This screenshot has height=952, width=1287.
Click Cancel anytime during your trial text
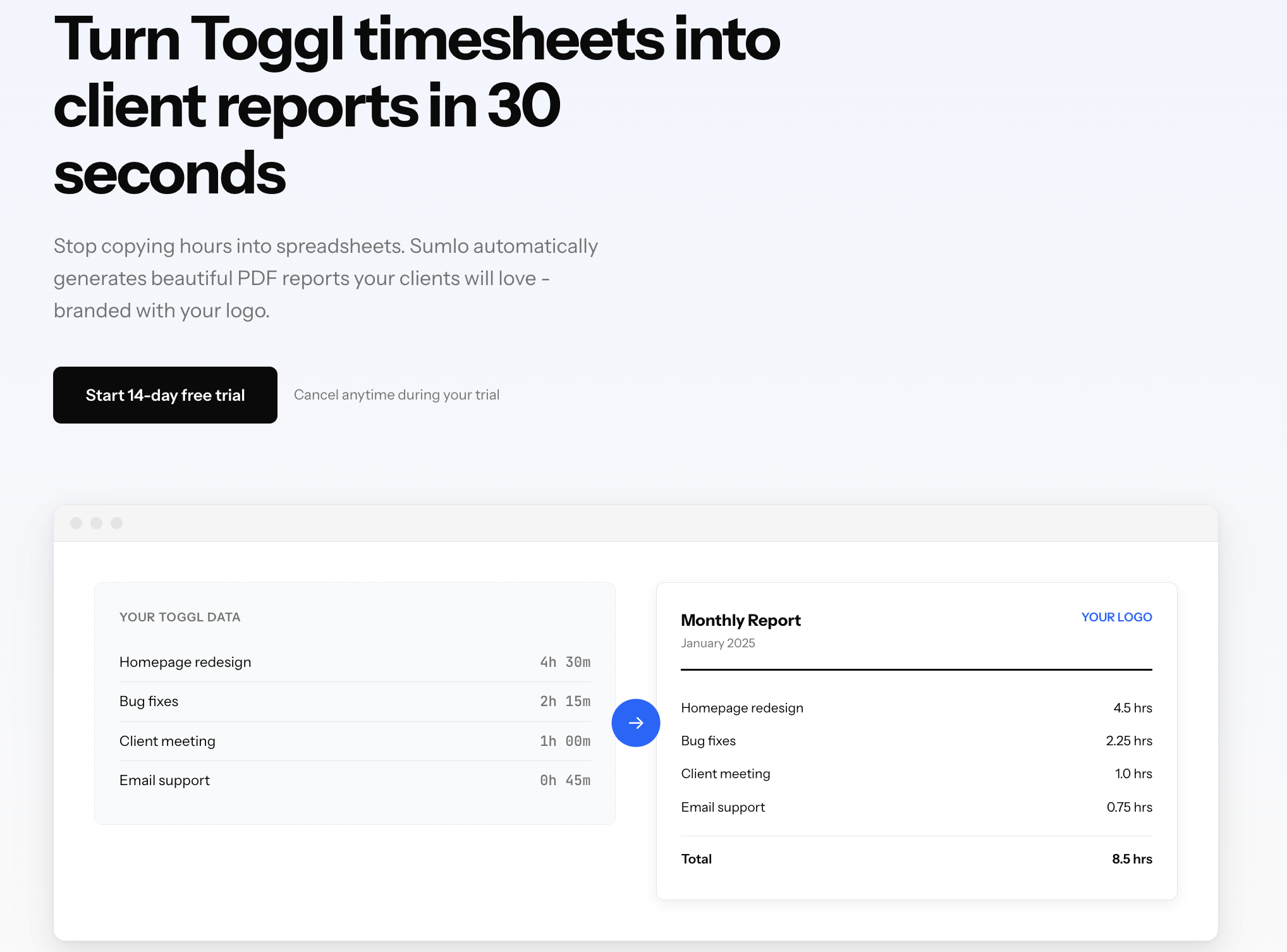pos(396,395)
